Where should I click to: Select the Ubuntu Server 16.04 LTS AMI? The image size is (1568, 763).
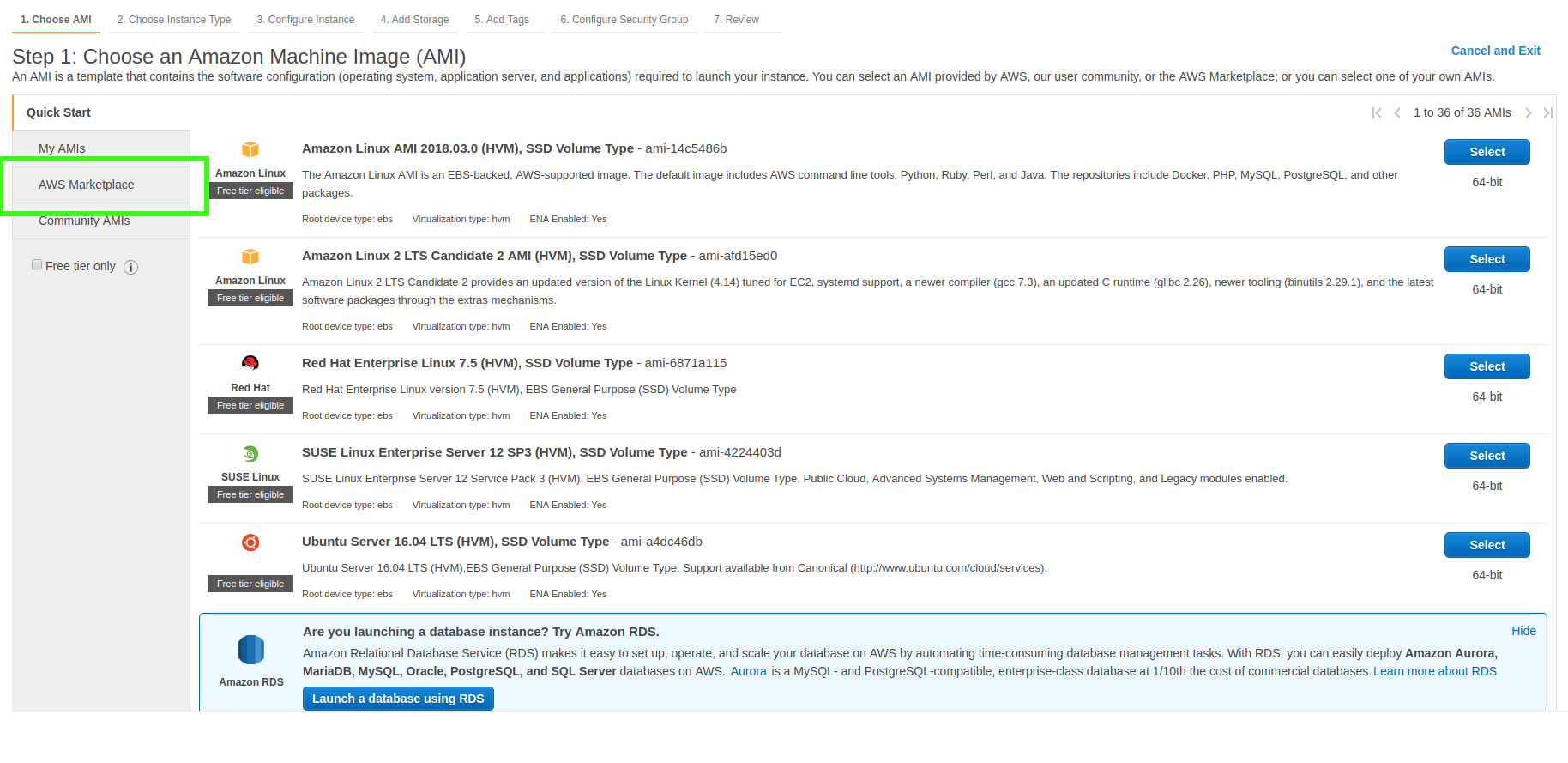coord(1487,545)
